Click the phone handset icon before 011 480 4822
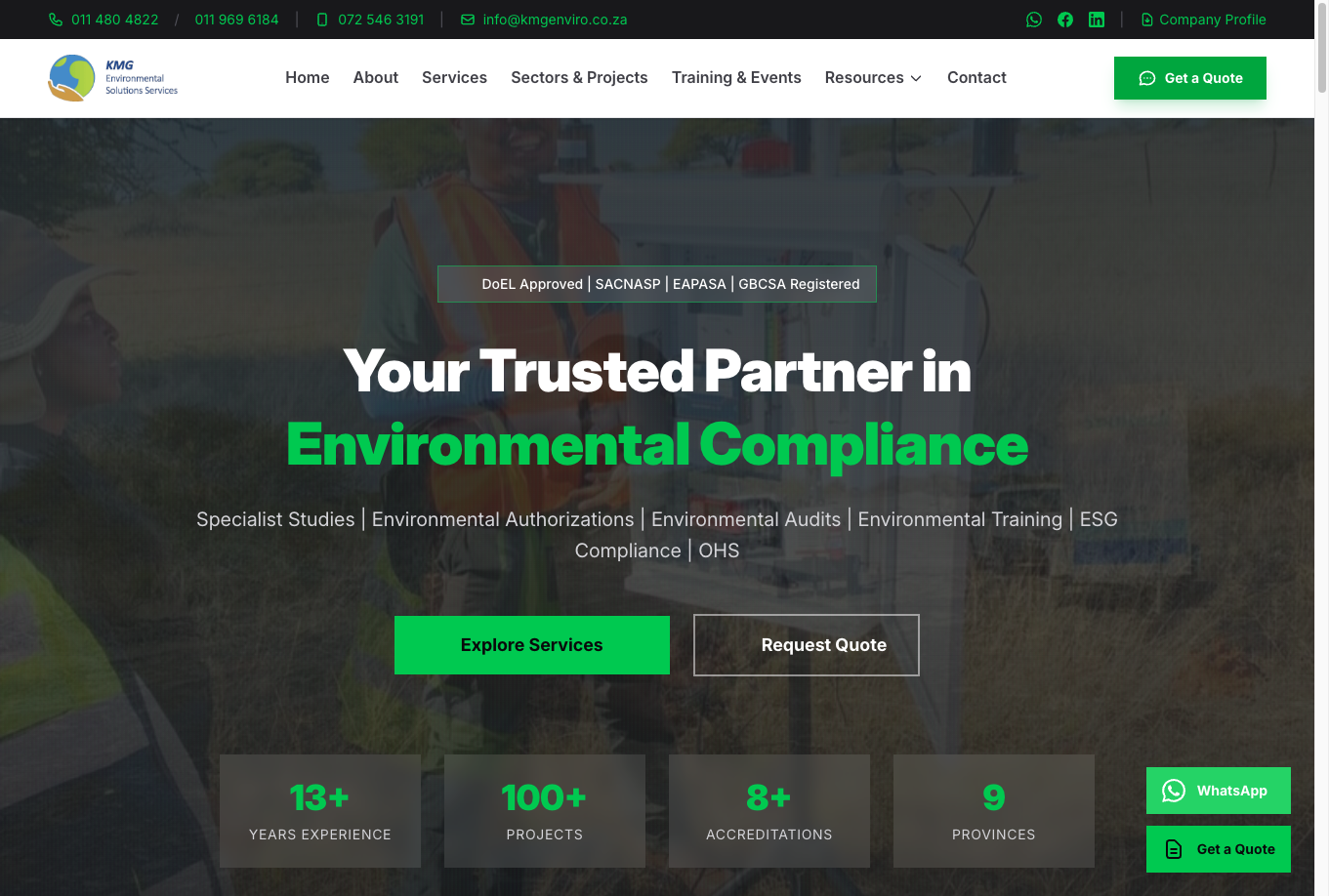The image size is (1329, 896). click(56, 20)
